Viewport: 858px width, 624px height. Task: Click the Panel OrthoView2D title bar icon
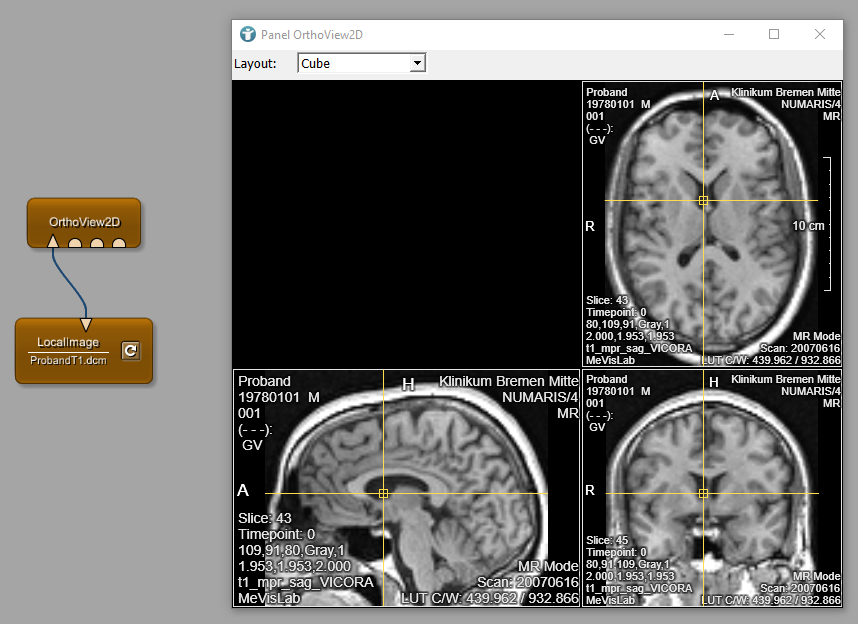click(x=248, y=34)
